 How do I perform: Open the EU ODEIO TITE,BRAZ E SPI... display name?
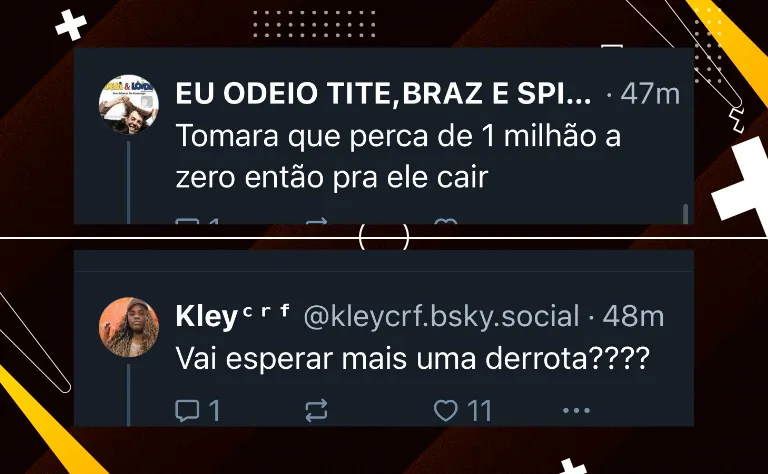[384, 94]
